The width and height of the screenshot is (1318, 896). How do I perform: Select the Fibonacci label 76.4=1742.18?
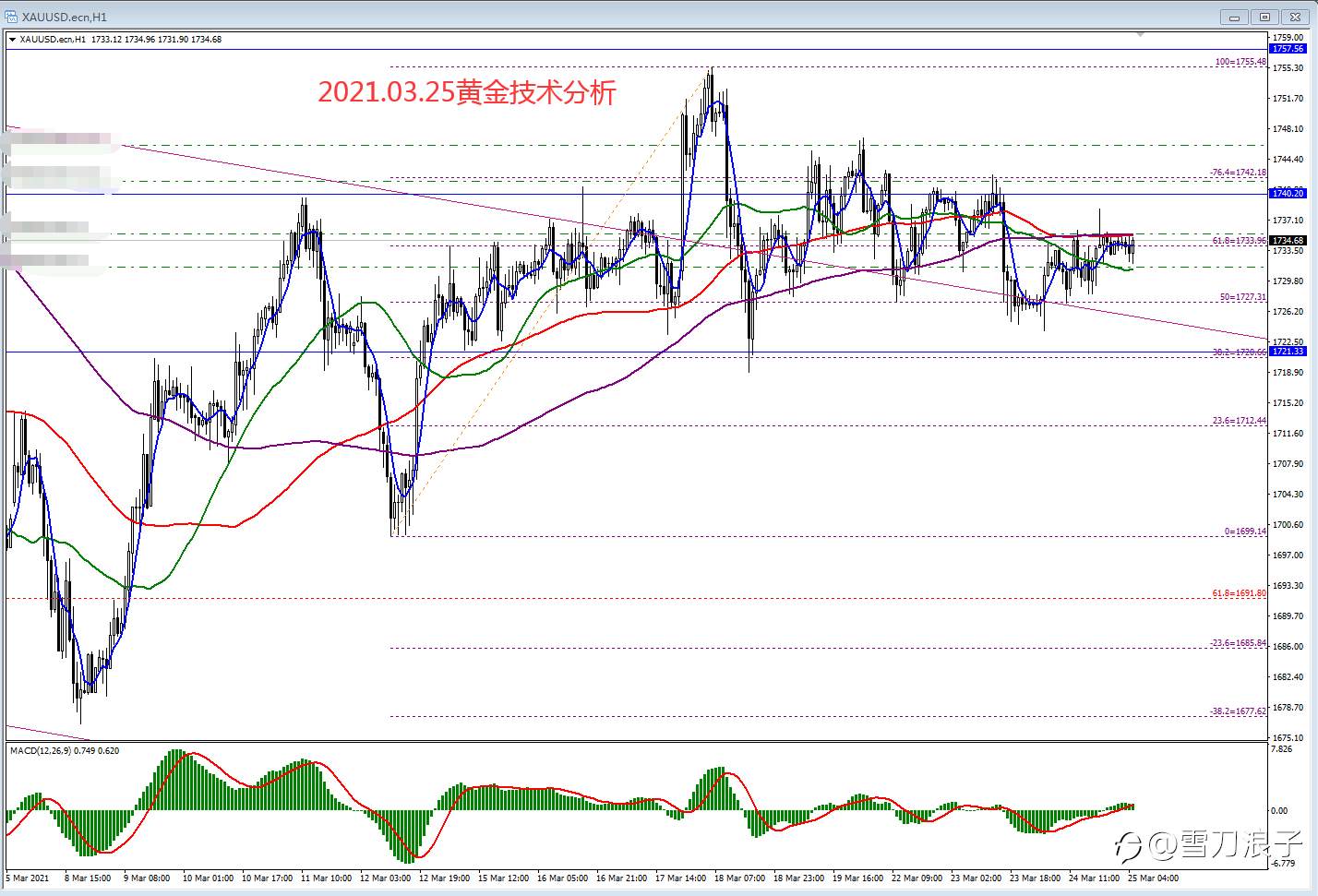coord(1239,173)
